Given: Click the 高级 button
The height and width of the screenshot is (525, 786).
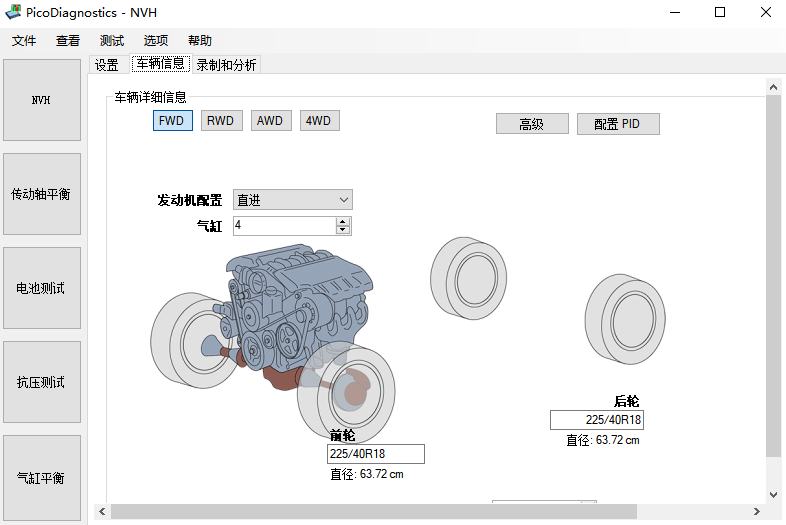Looking at the screenshot, I should [x=532, y=124].
